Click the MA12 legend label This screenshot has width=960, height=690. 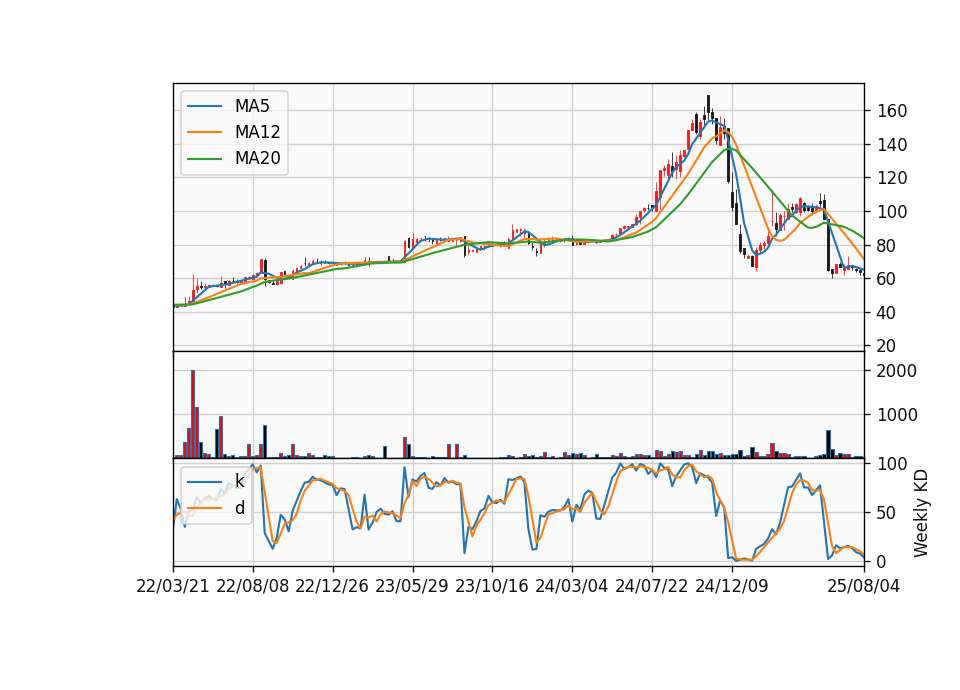(257, 132)
